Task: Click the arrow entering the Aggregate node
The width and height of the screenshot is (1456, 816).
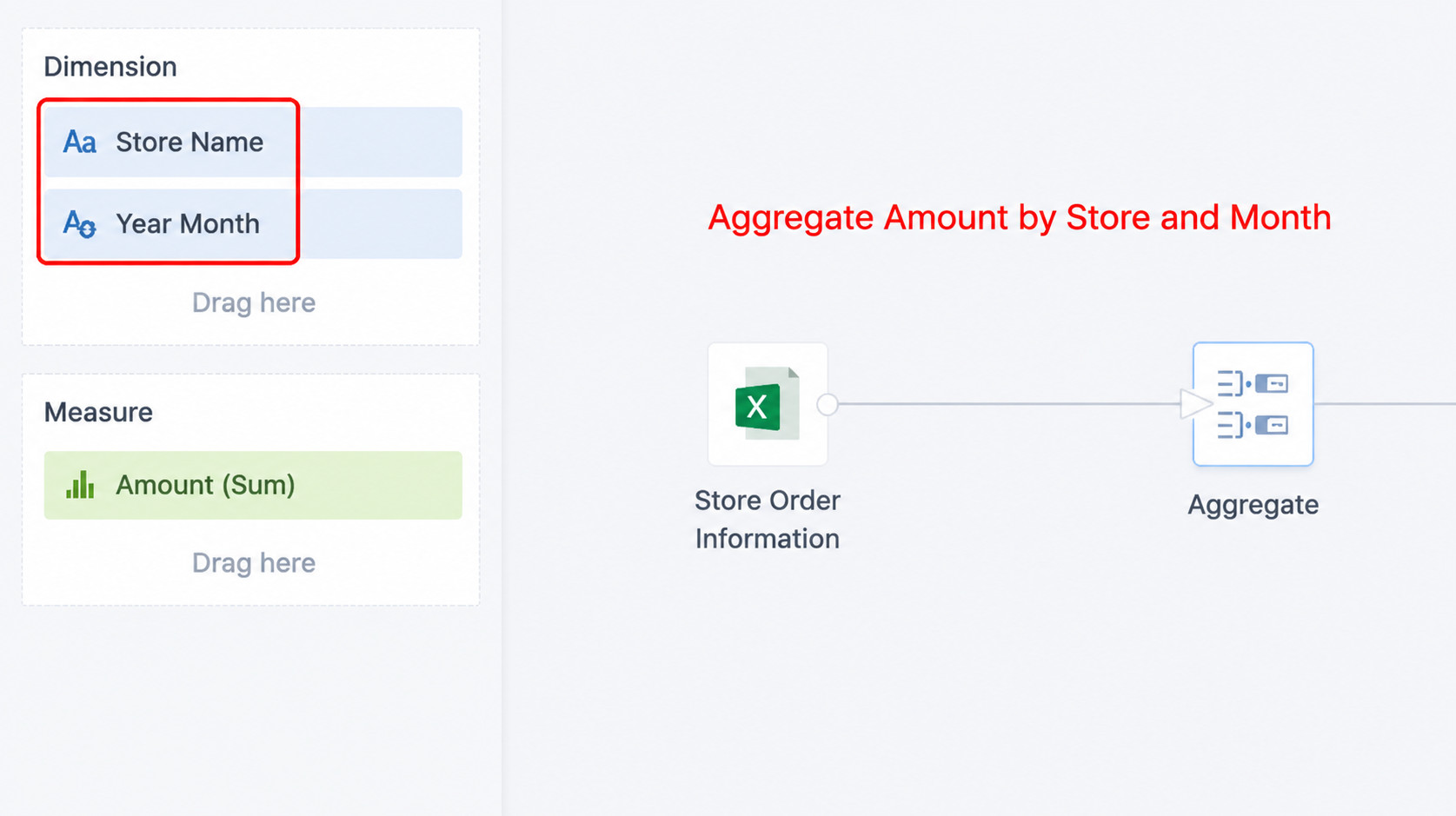Action: click(1196, 404)
